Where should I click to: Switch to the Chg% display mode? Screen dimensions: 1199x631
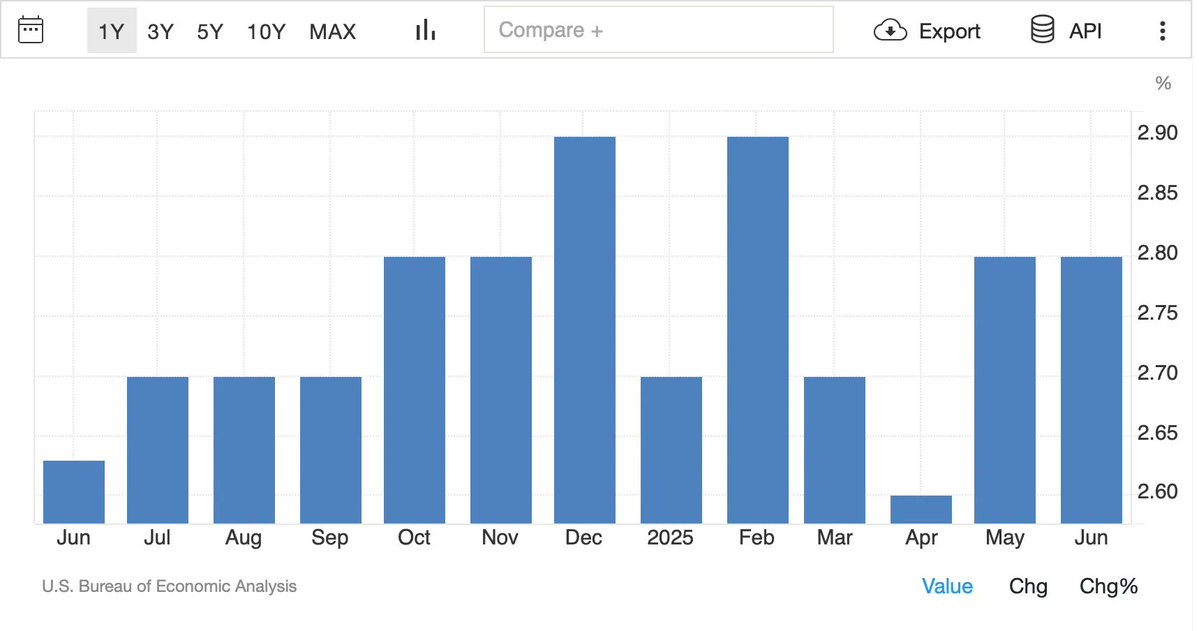tap(1109, 587)
